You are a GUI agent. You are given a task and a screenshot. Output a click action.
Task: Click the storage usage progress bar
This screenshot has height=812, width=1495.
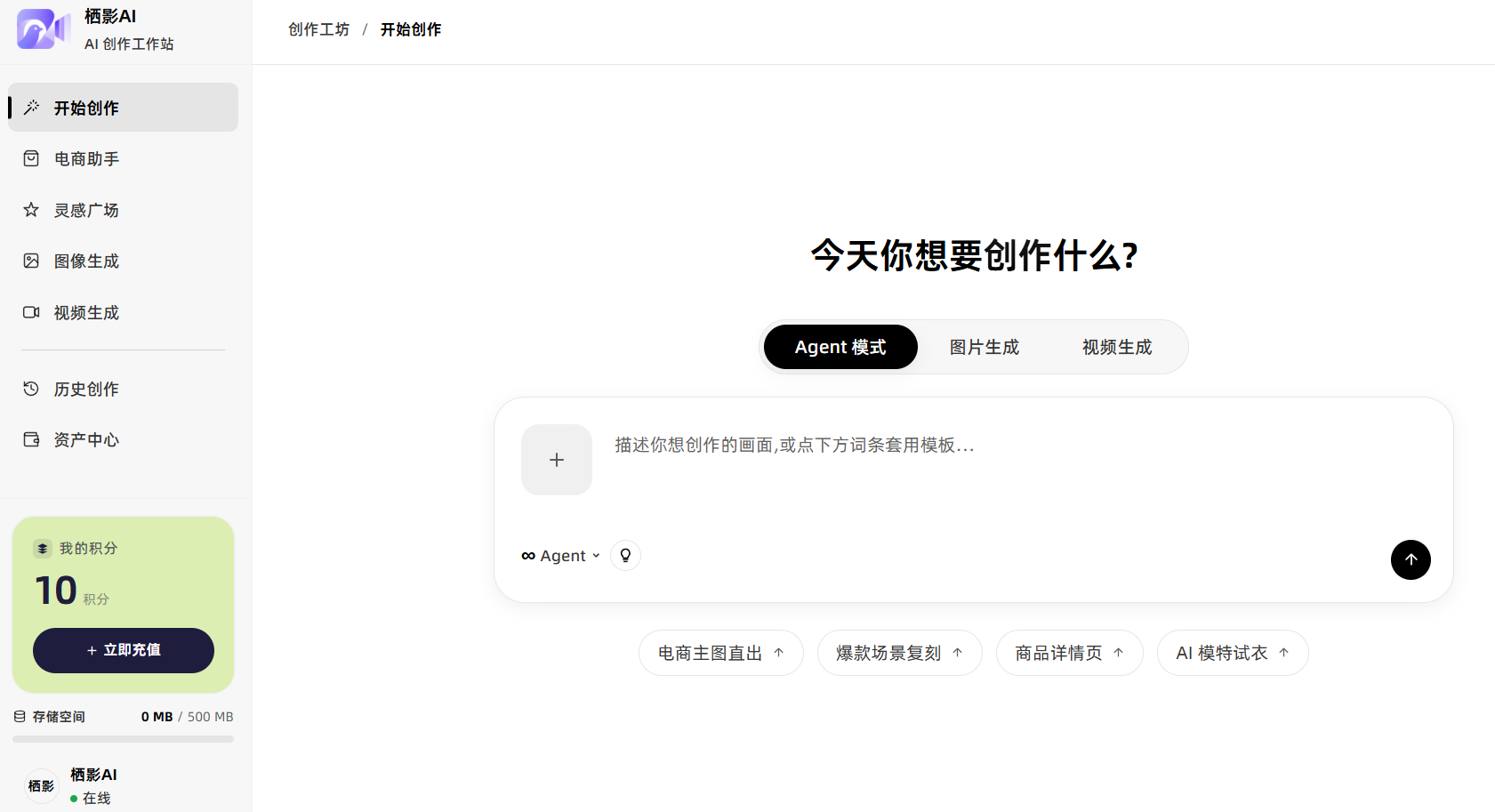click(123, 739)
